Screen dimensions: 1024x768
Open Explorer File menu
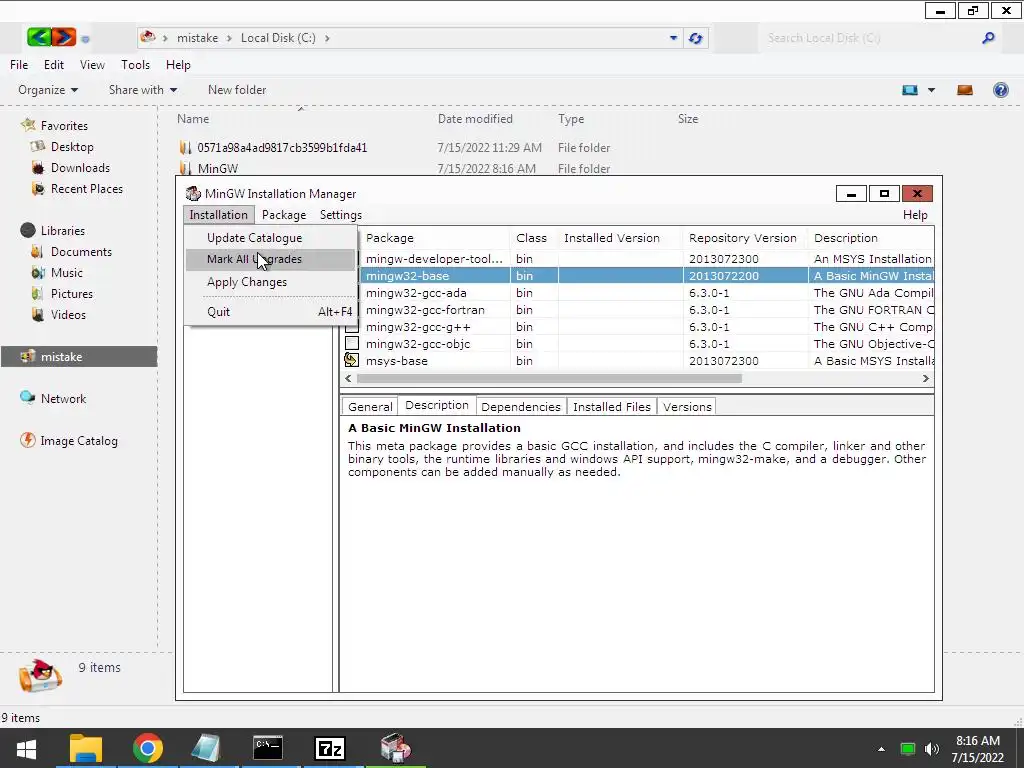click(19, 65)
